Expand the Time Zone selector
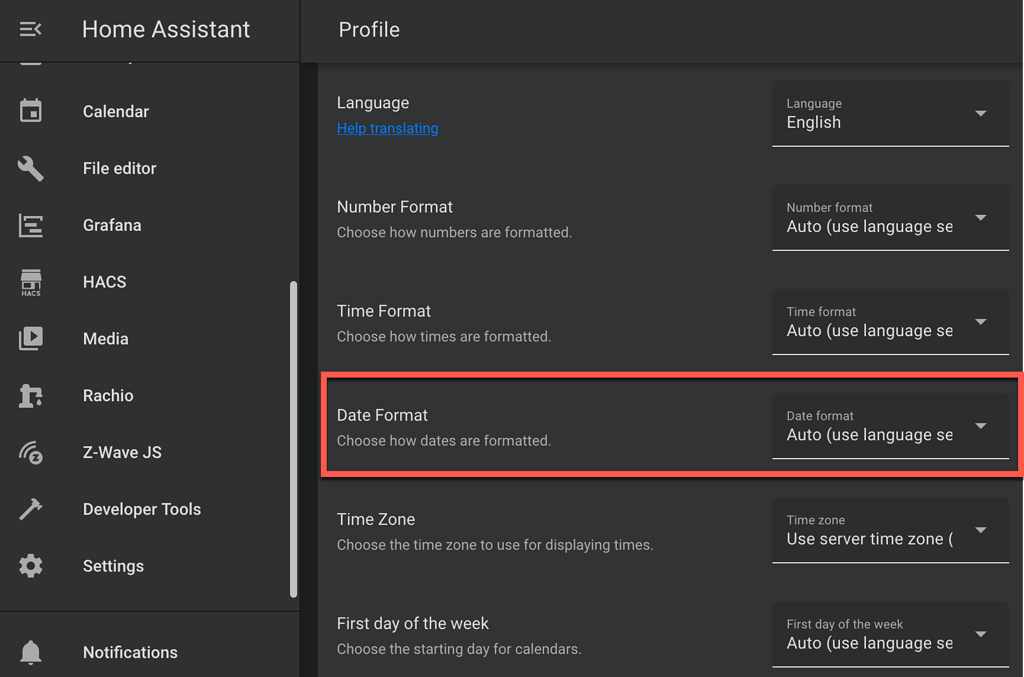The width and height of the screenshot is (1024, 677). 890,530
